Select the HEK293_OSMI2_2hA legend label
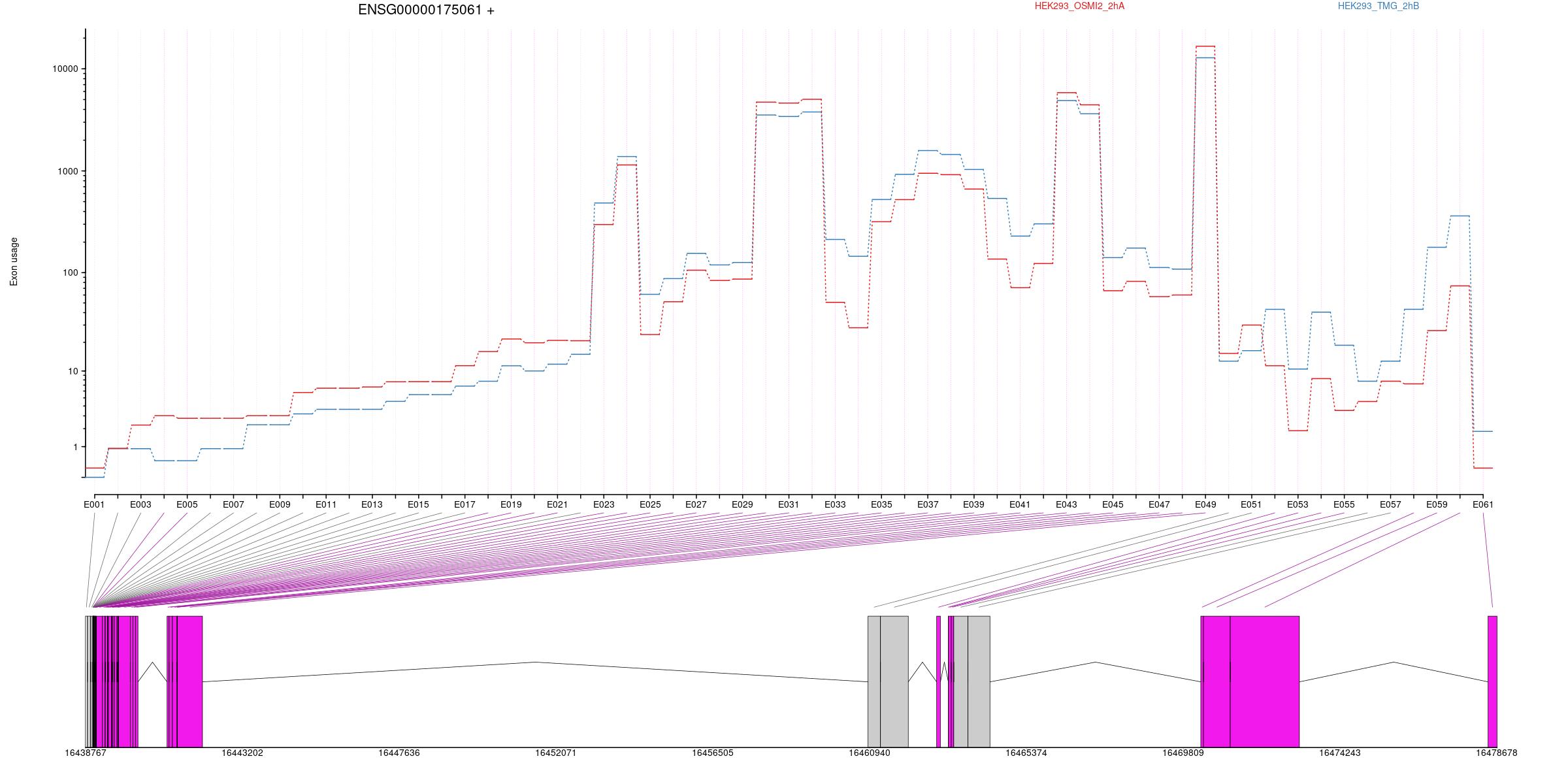Screen dimensions: 1568x784 click(1079, 6)
